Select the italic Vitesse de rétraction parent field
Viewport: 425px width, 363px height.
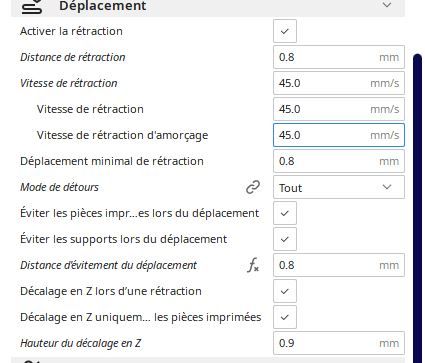pyautogui.click(x=339, y=83)
